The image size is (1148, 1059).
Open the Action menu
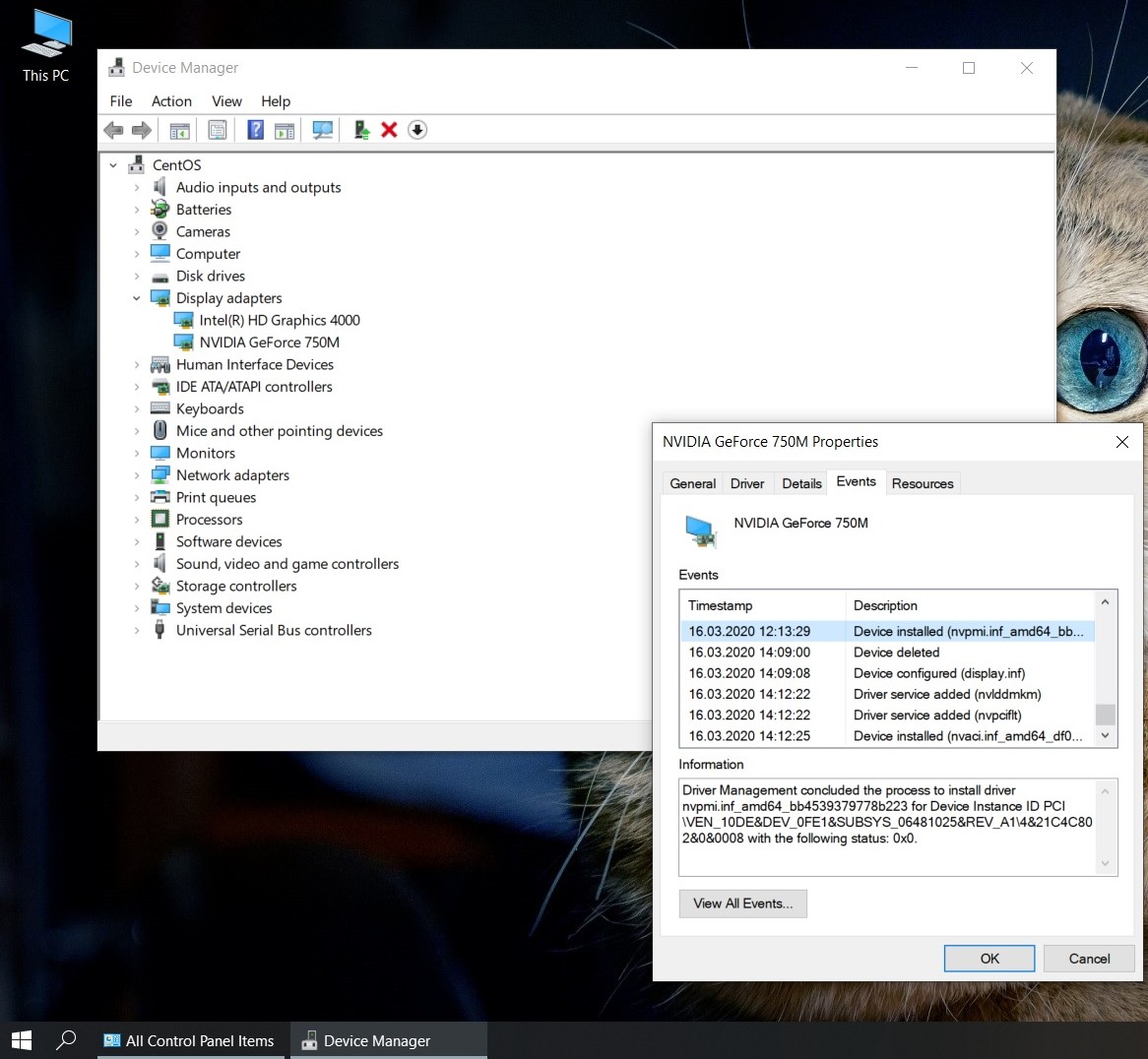point(171,101)
